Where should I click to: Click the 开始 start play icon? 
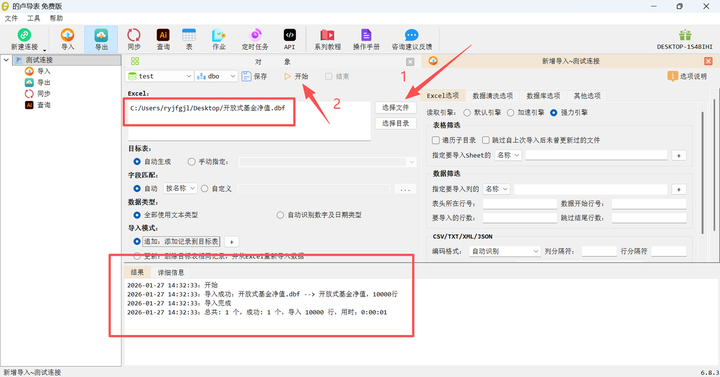pyautogui.click(x=287, y=76)
